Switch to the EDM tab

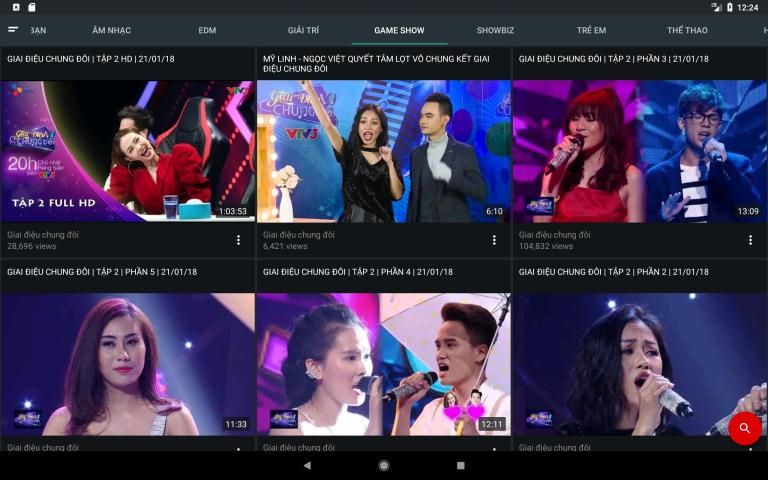point(207,30)
